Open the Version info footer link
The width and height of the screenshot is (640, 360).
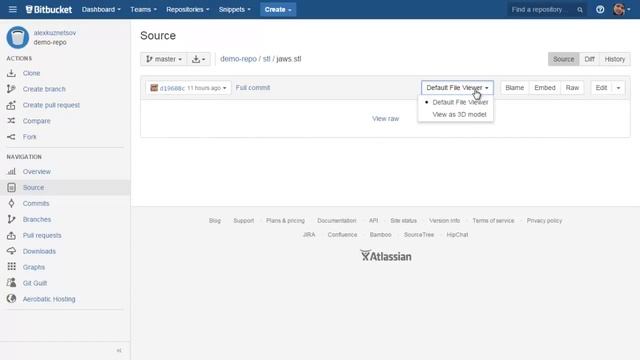click(x=444, y=220)
